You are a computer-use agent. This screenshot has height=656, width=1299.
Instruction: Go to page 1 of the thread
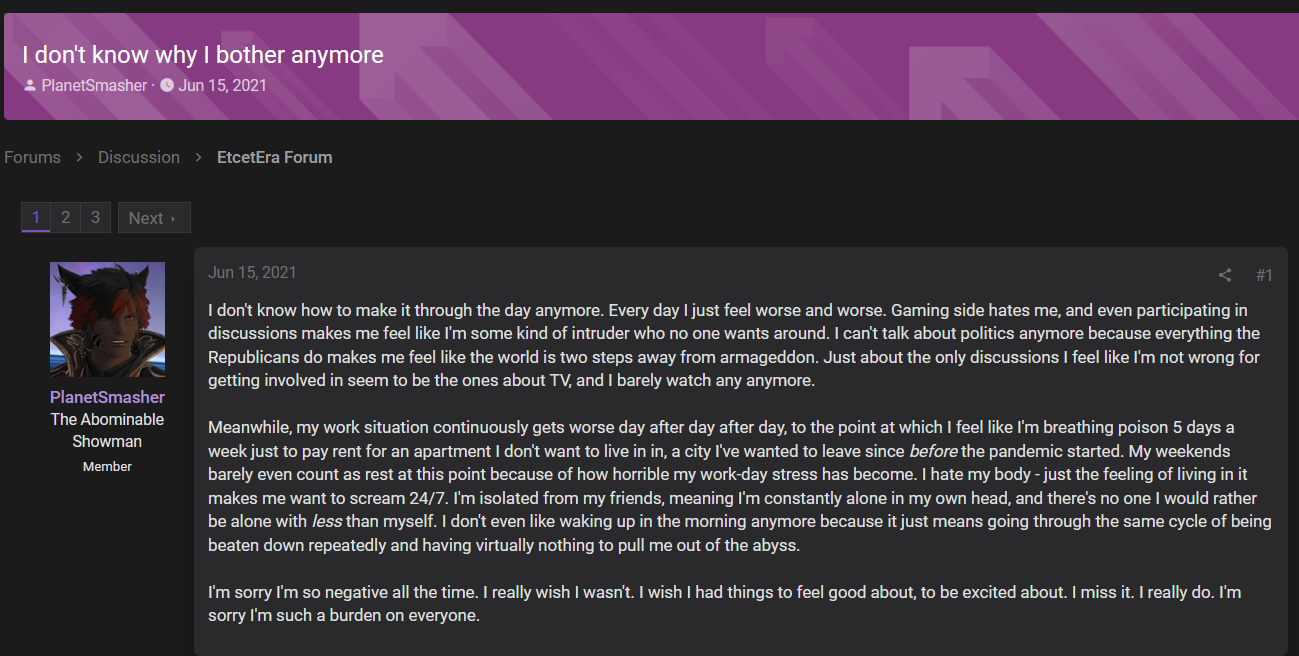[36, 217]
